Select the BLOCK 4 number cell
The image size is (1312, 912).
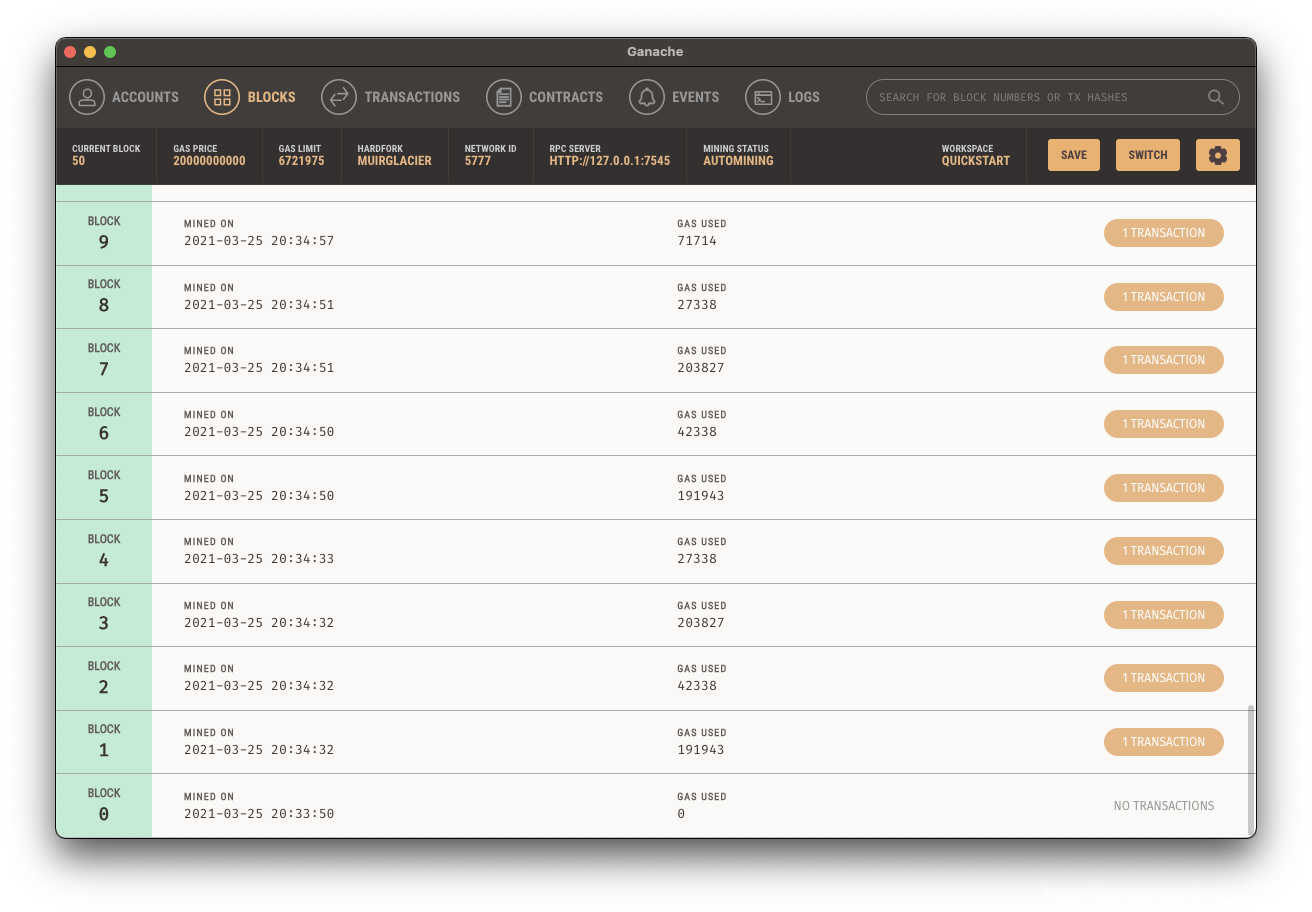pyautogui.click(x=104, y=551)
